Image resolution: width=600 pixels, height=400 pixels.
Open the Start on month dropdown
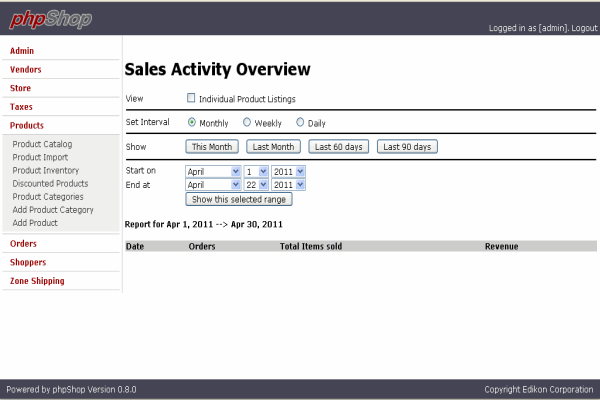click(x=213, y=171)
